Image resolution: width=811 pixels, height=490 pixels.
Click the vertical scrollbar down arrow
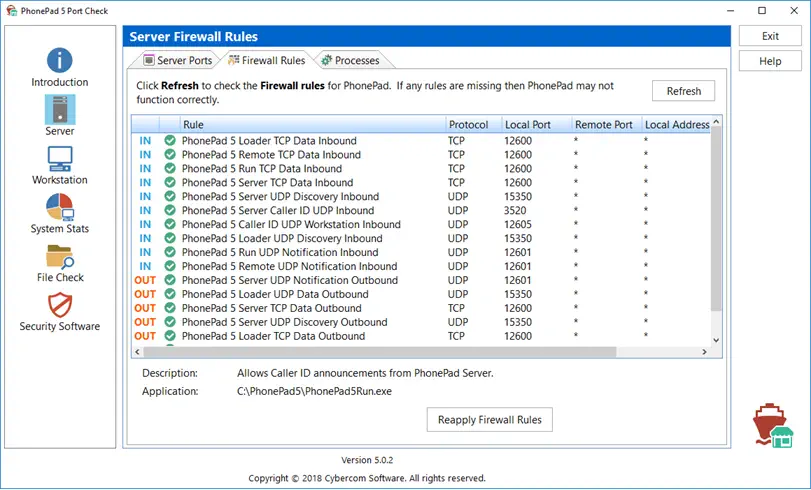coord(716,340)
